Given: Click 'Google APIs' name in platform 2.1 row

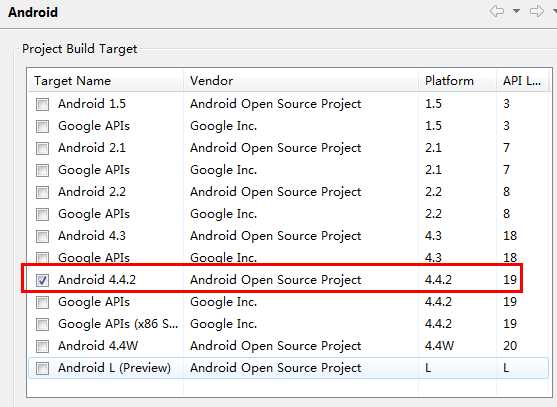Looking at the screenshot, I should pos(94,170).
